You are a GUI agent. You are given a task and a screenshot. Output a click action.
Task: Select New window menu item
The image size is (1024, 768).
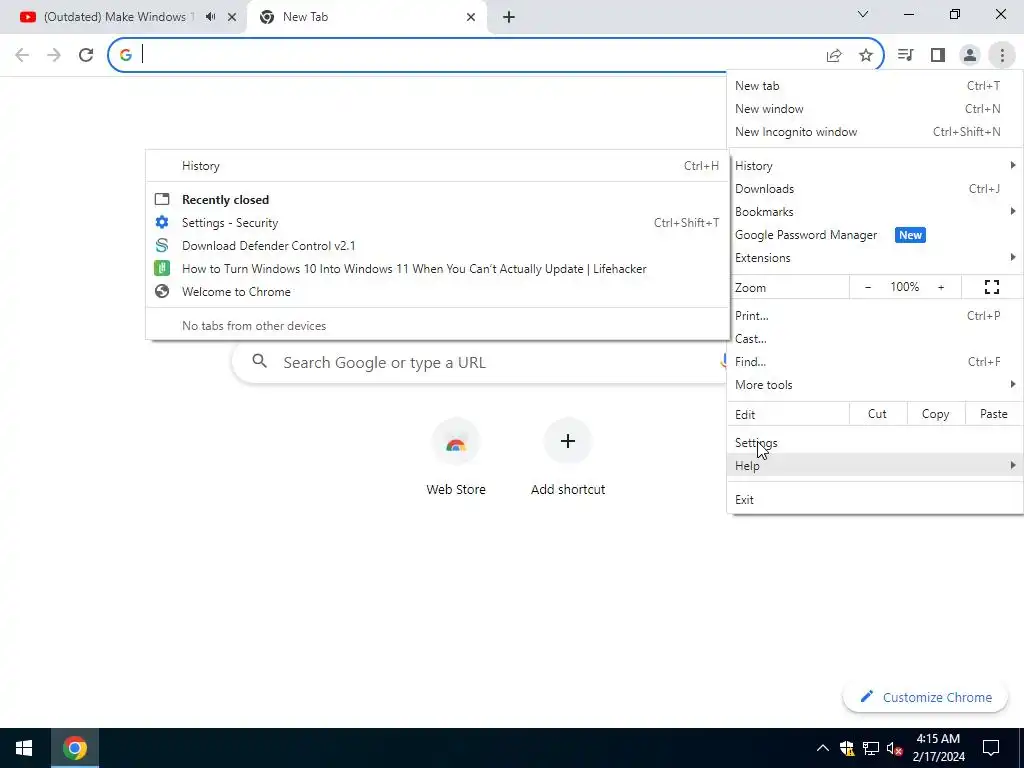874,108
